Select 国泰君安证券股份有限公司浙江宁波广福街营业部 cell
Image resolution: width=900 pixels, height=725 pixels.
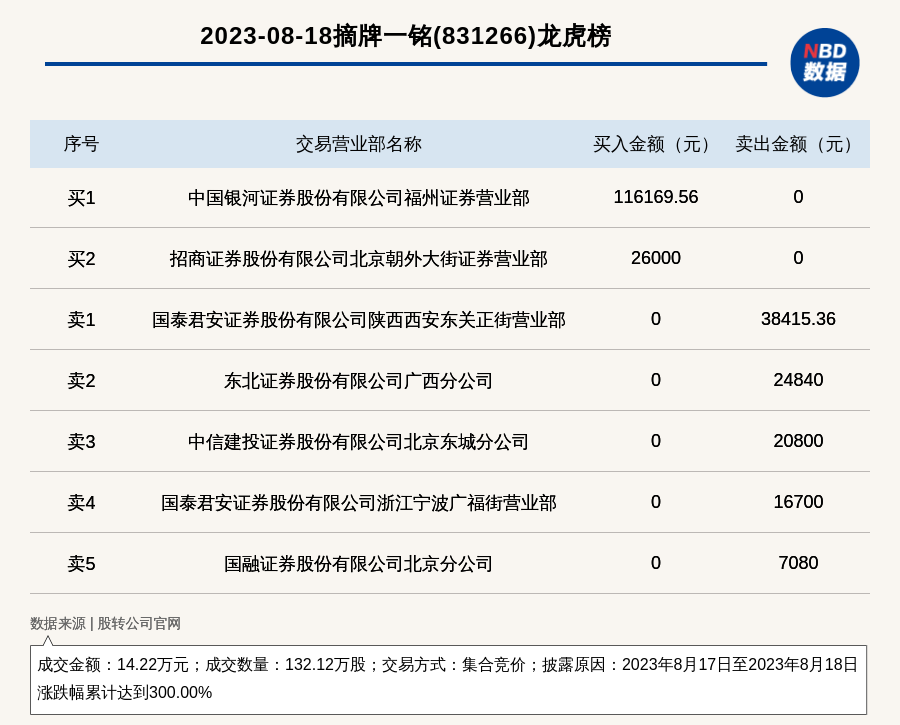point(359,503)
